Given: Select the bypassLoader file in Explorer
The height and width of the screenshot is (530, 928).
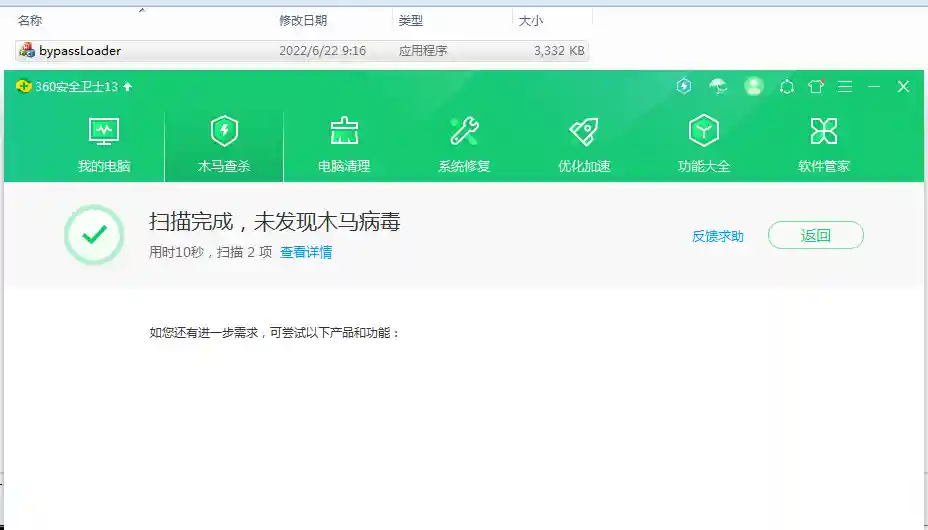Looking at the screenshot, I should (x=302, y=51).
